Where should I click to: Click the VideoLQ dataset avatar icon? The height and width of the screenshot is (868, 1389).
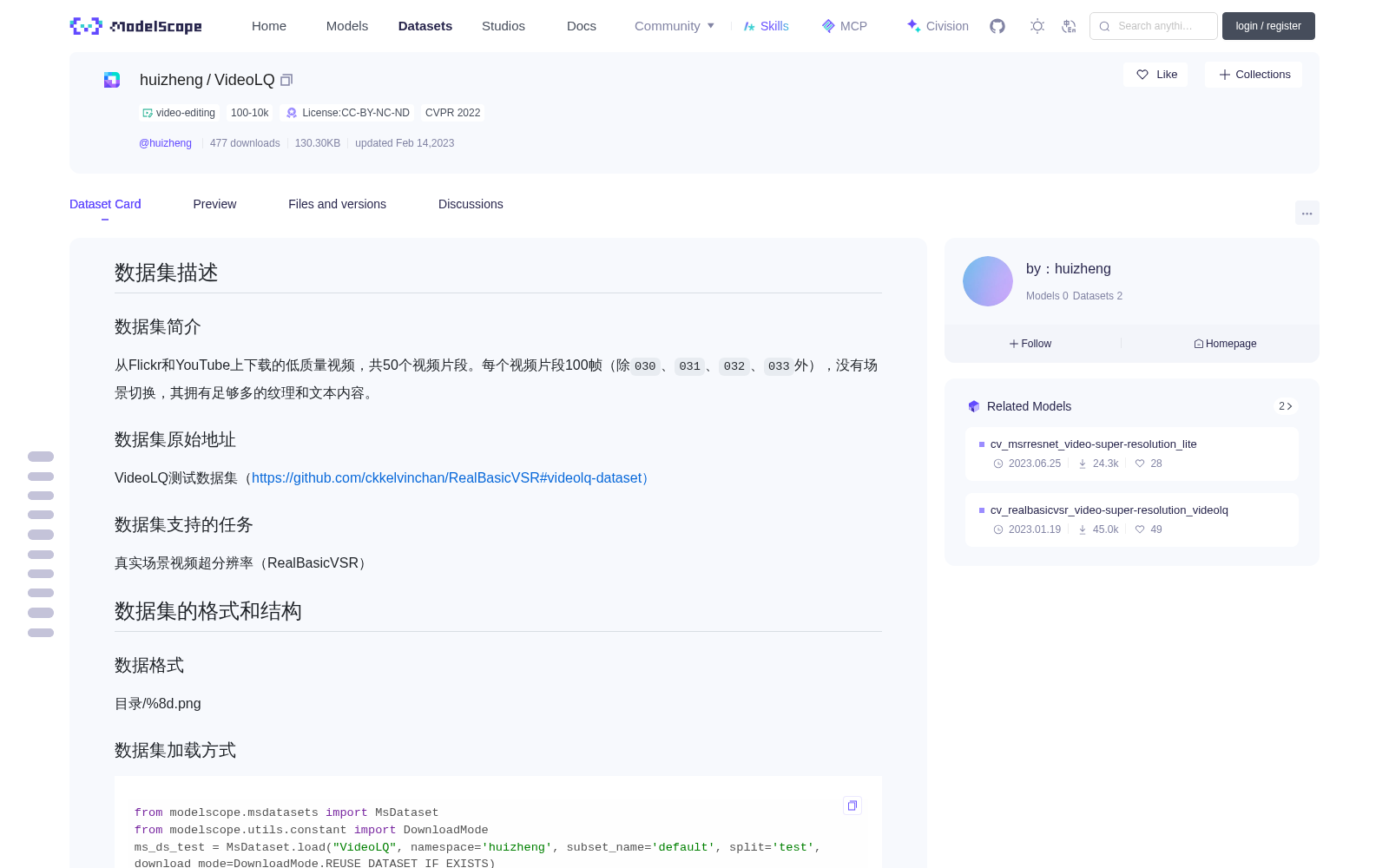pyautogui.click(x=112, y=80)
